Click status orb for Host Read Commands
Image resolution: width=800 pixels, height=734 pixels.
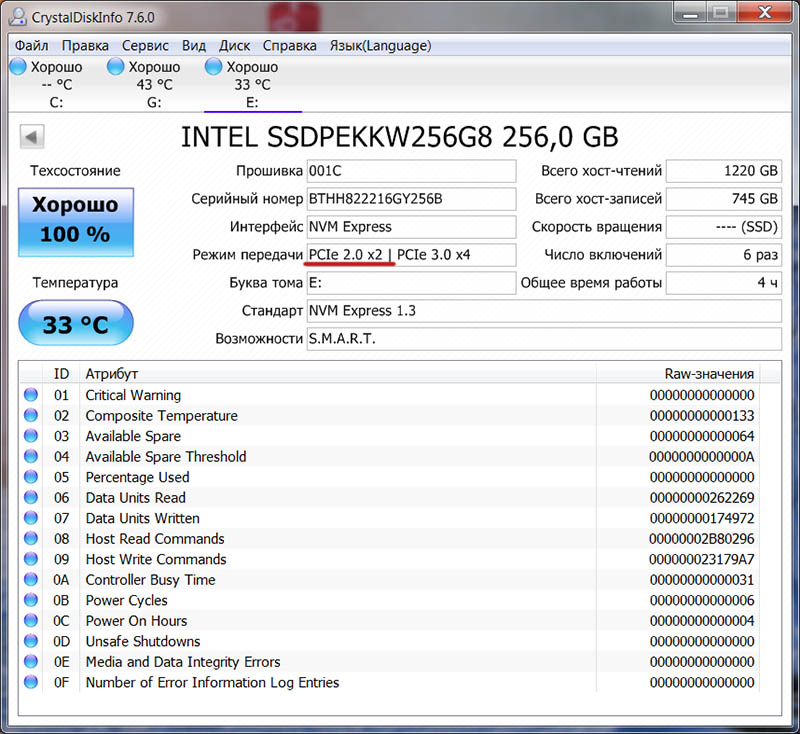[x=31, y=538]
